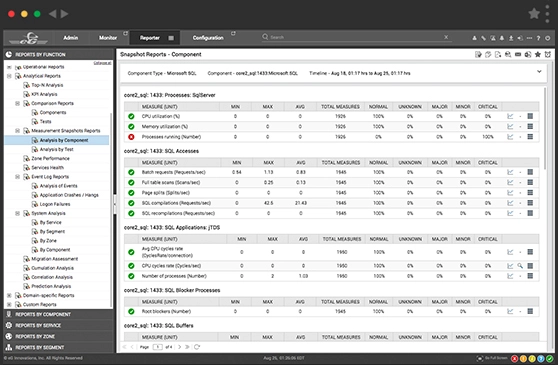This screenshot has width=558, height=365.
Task: Refresh the report with reload icon
Action: pyautogui.click(x=197, y=347)
